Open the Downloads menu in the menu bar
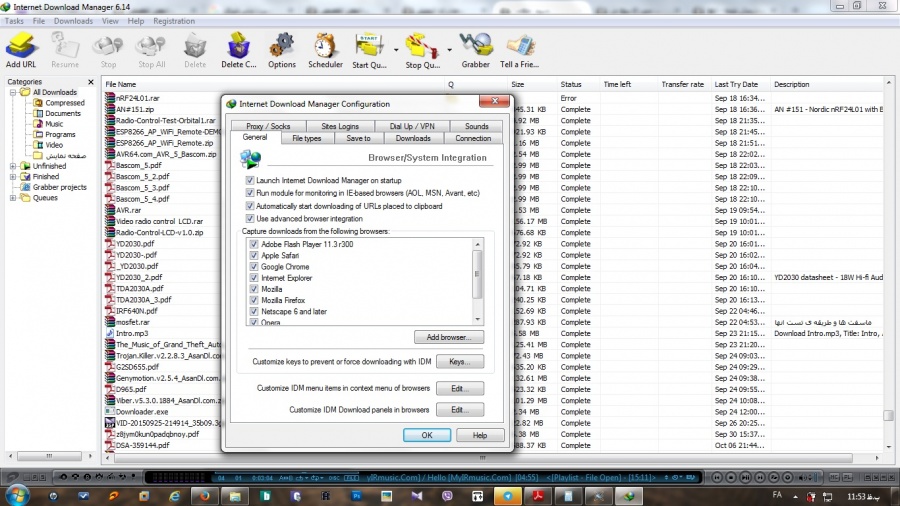The image size is (900, 506). (x=73, y=21)
